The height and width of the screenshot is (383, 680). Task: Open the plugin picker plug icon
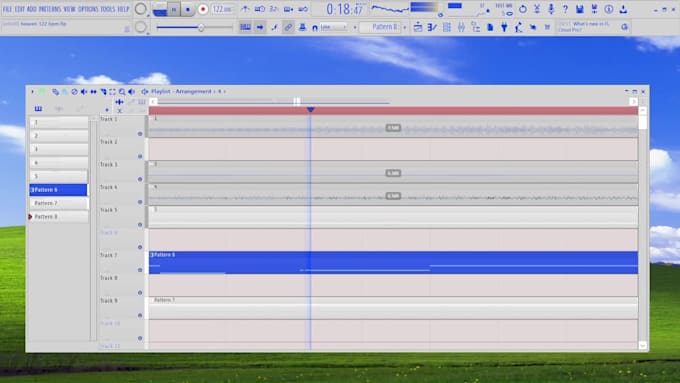pyautogui.click(x=504, y=27)
